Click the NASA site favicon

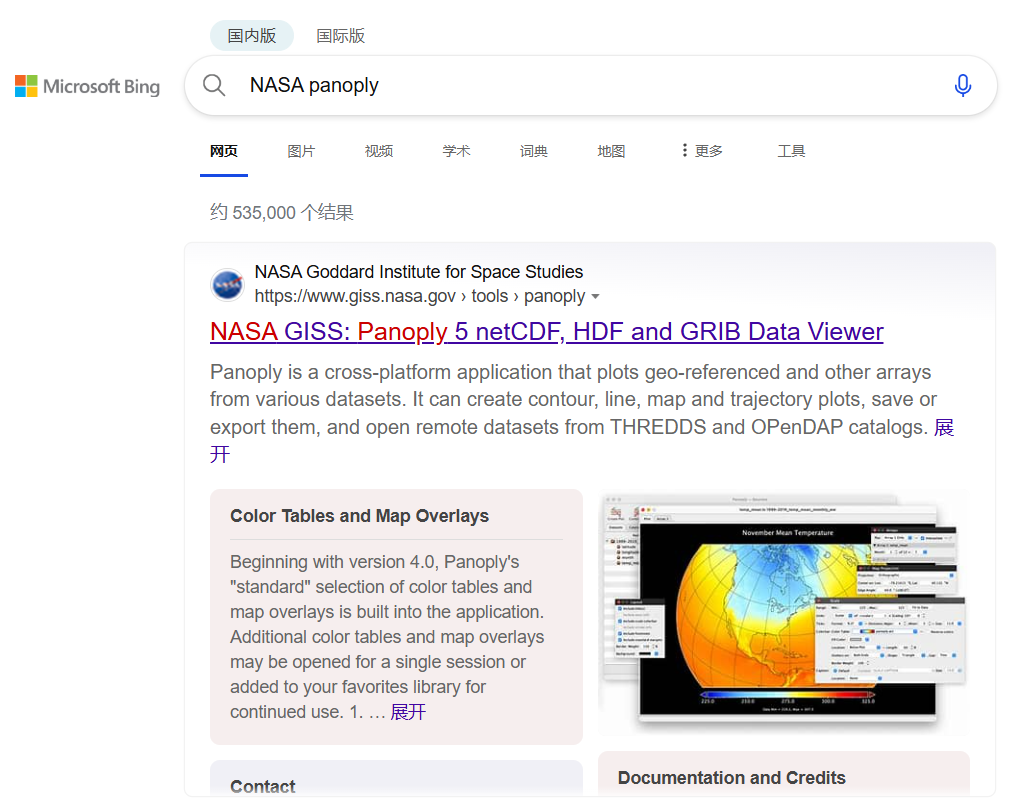227,285
